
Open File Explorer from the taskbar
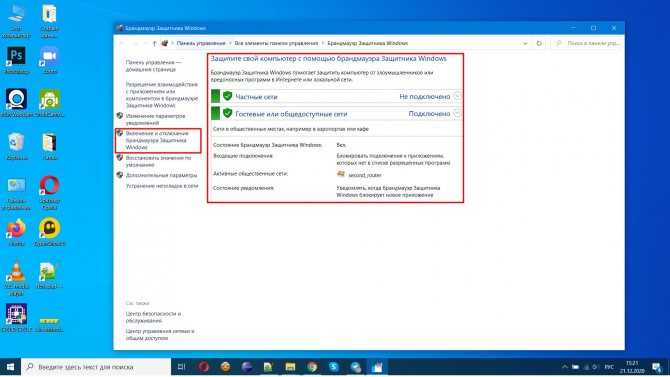click(290, 367)
